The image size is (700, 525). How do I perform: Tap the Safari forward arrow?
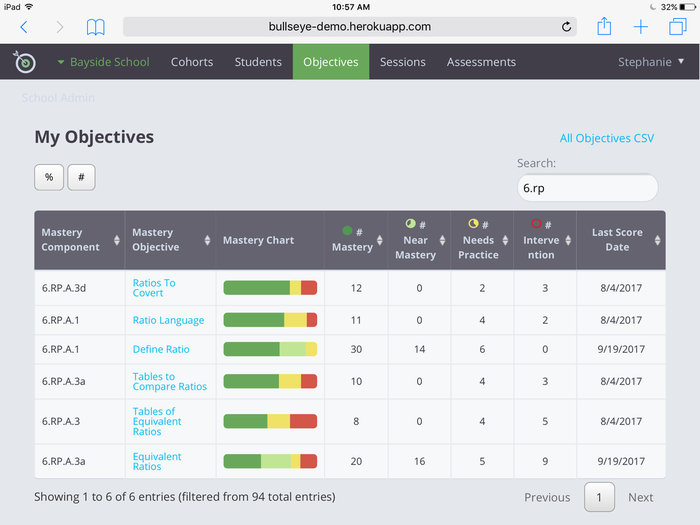click(60, 27)
